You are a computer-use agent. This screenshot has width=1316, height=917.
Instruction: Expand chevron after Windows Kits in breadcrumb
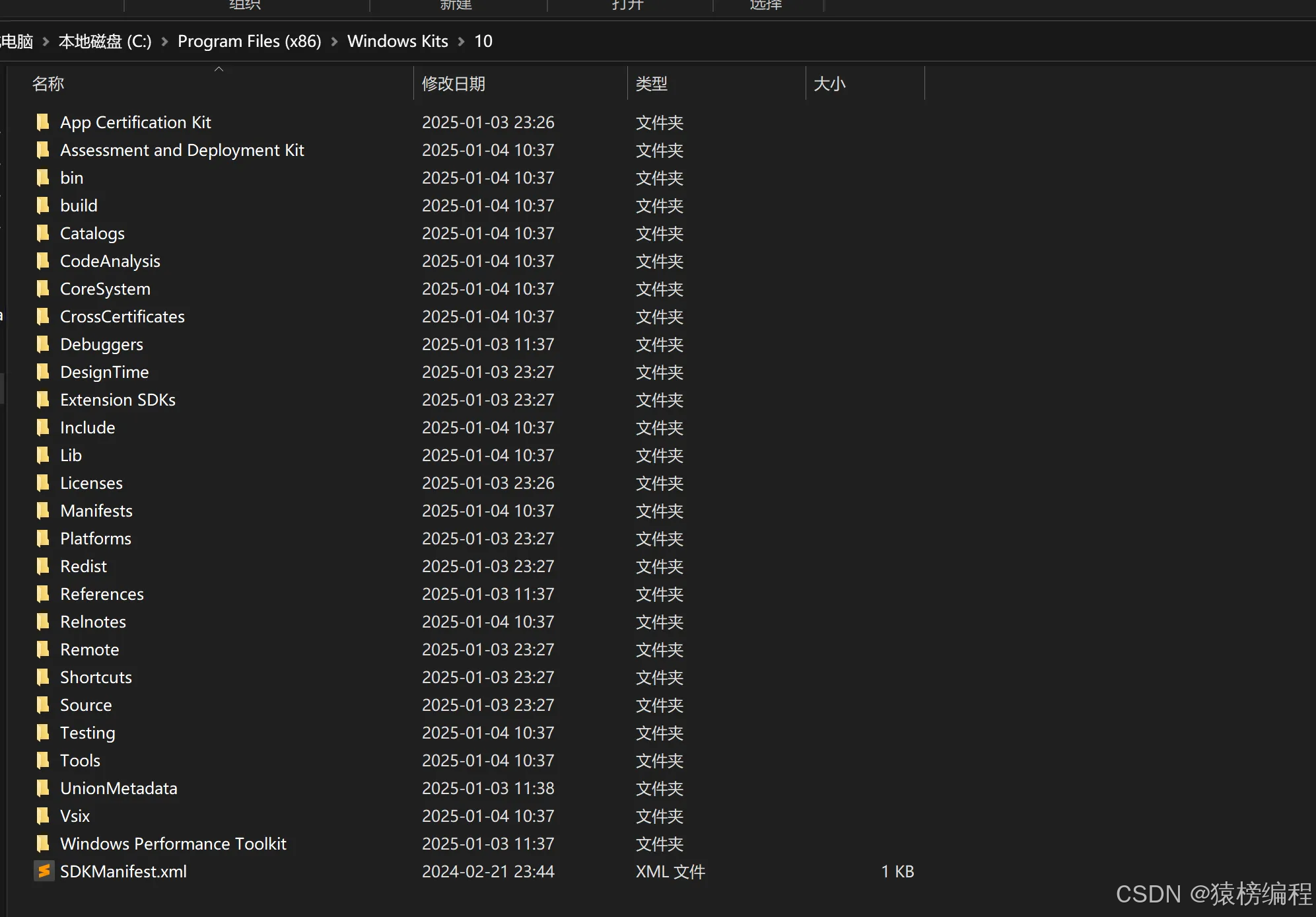(x=461, y=42)
